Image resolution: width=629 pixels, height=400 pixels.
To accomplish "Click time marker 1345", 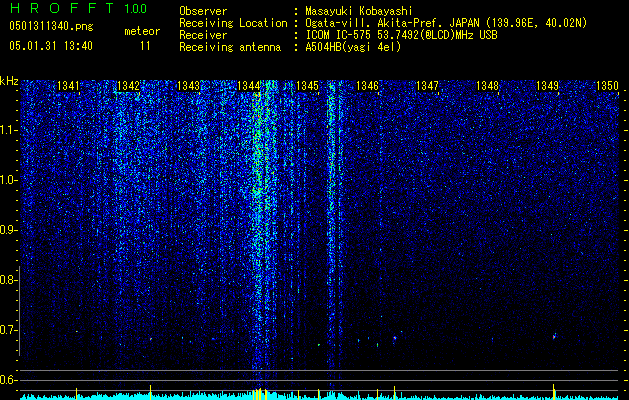I will coord(307,86).
